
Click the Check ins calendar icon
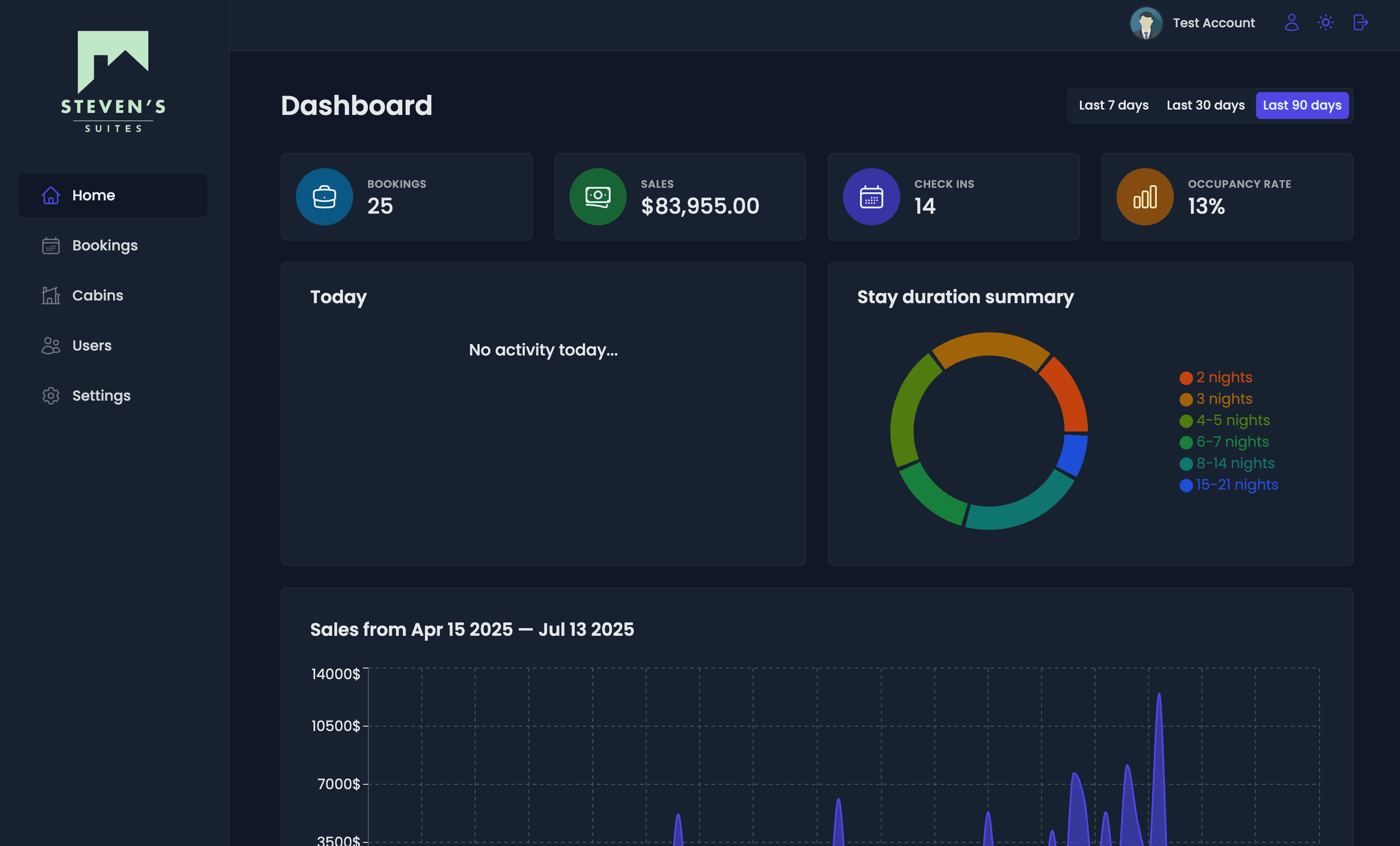871,197
